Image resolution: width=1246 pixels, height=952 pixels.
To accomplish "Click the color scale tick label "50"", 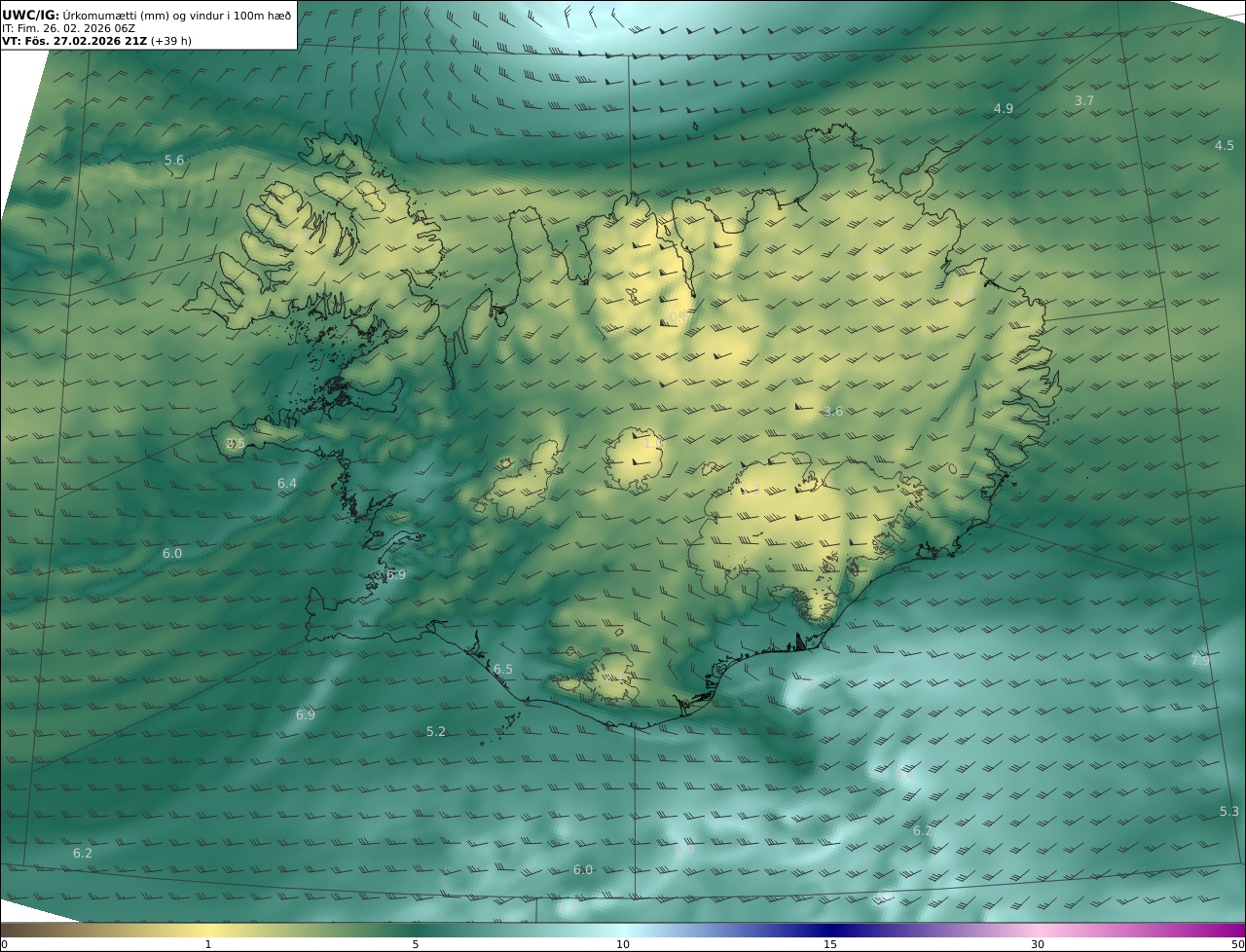I will [x=1237, y=944].
